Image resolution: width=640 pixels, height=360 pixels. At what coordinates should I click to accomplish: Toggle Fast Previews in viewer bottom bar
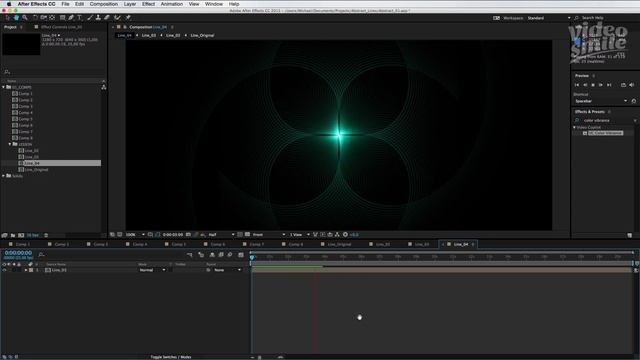pos(322,235)
